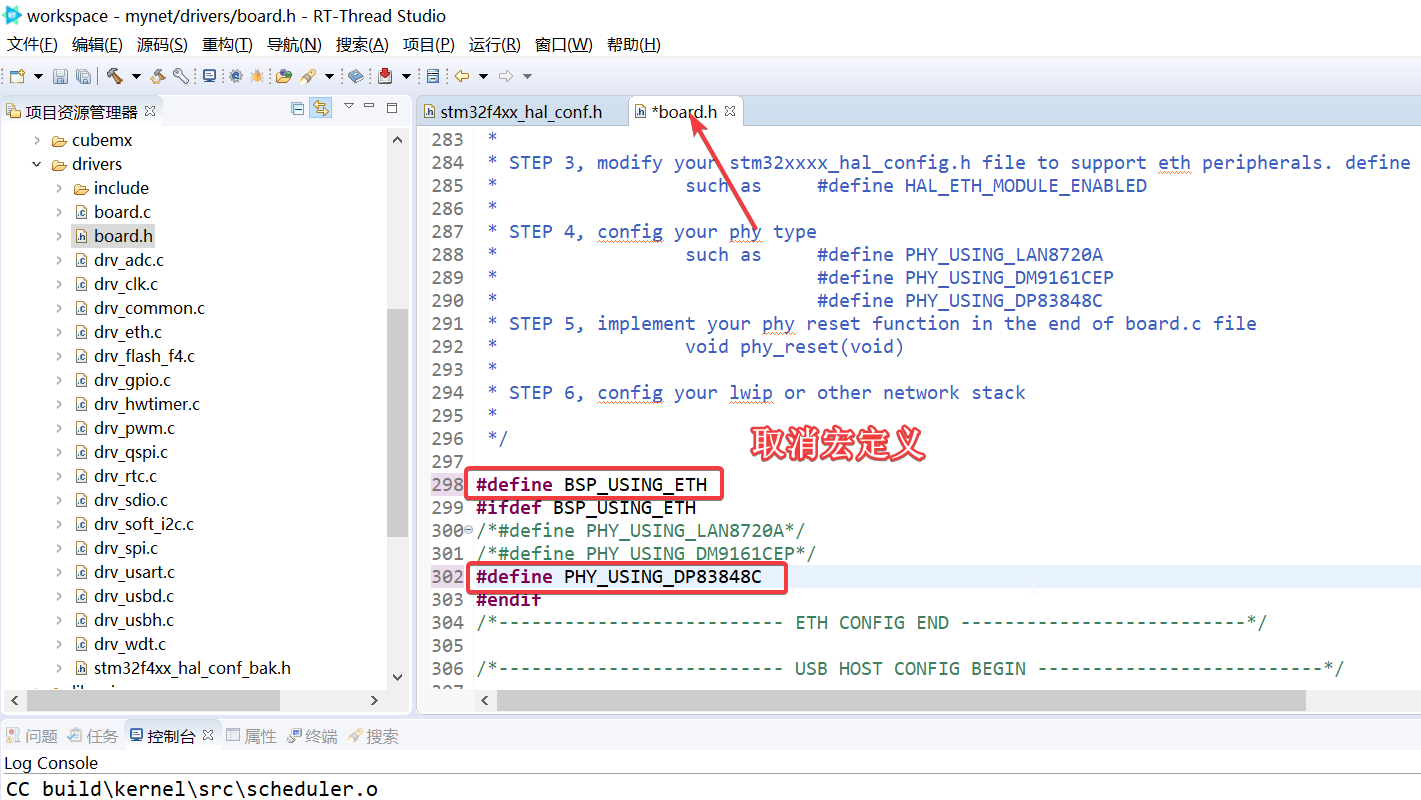Open the wrench settings icon
Image resolution: width=1421 pixels, height=800 pixels.
point(181,75)
